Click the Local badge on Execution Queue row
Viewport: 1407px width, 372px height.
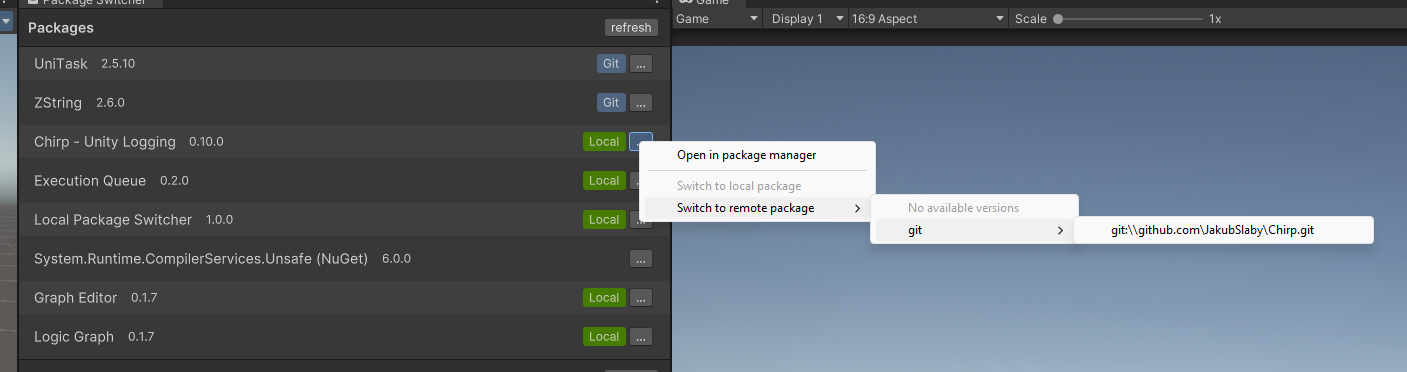tap(604, 180)
